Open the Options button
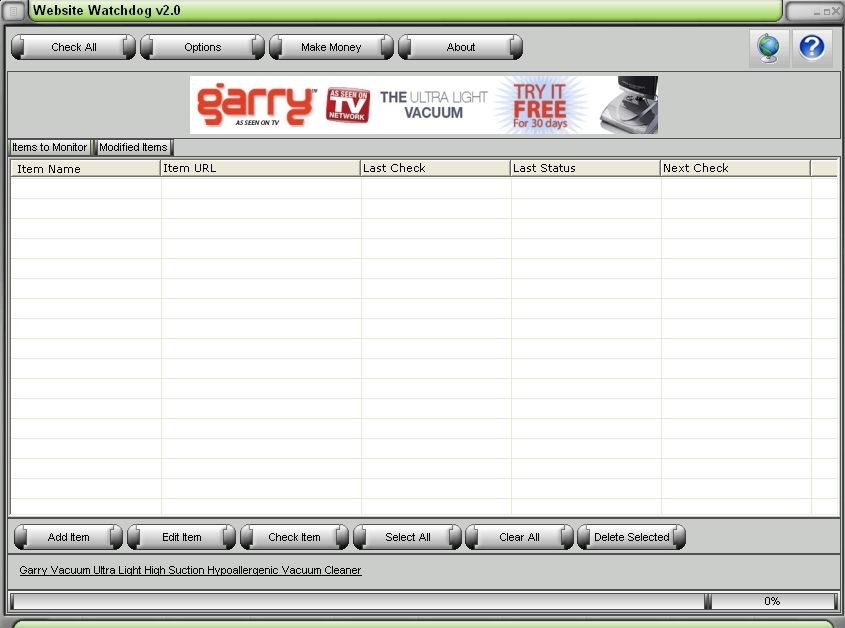 (x=203, y=47)
